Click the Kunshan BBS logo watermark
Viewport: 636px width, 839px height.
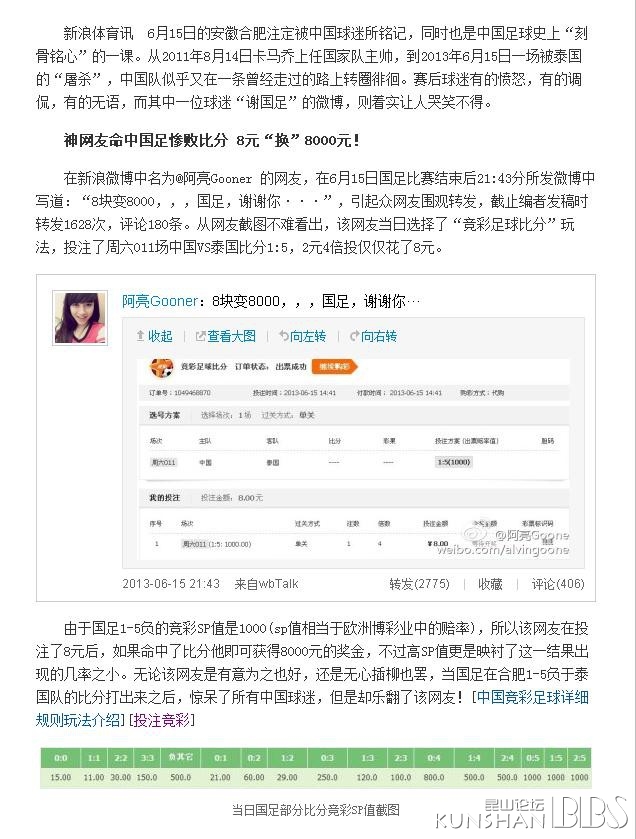531,813
